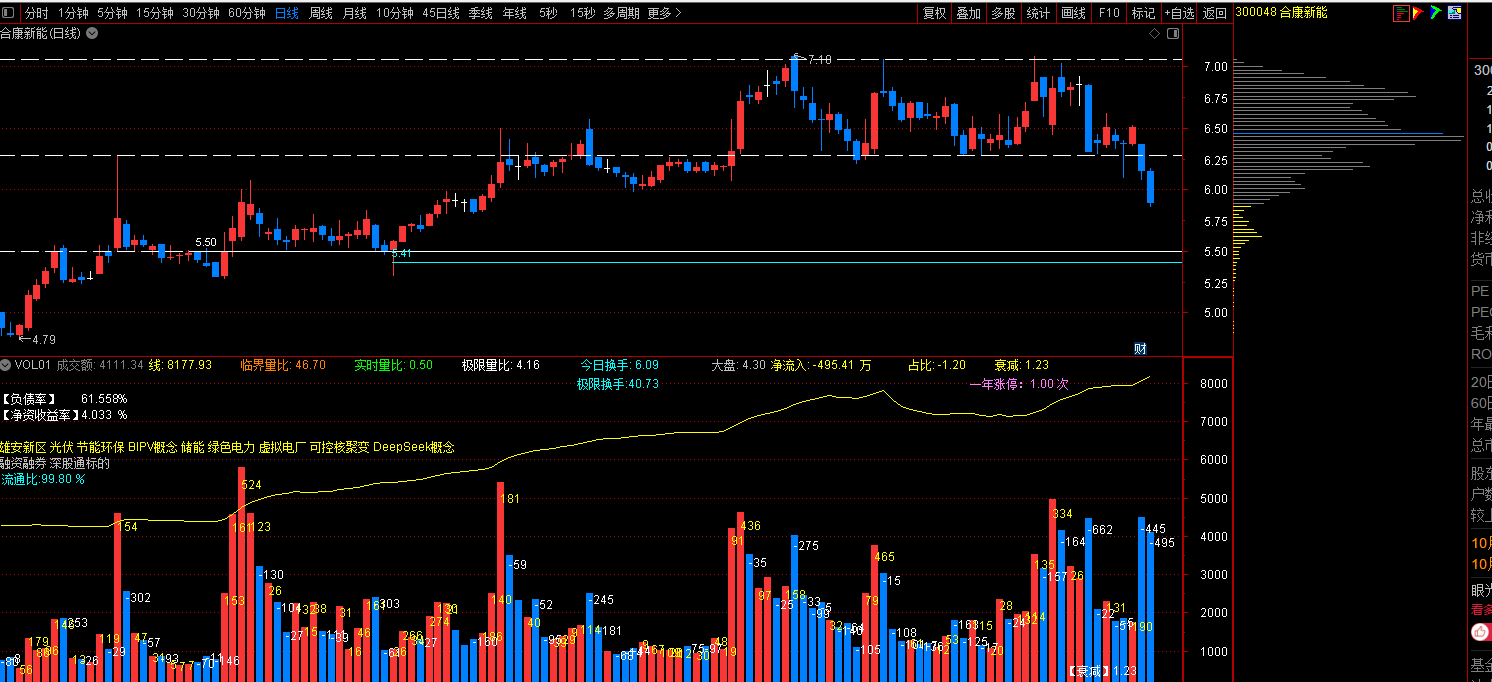
Task: Switch to 季线 quarterly chart
Action: 481,13
